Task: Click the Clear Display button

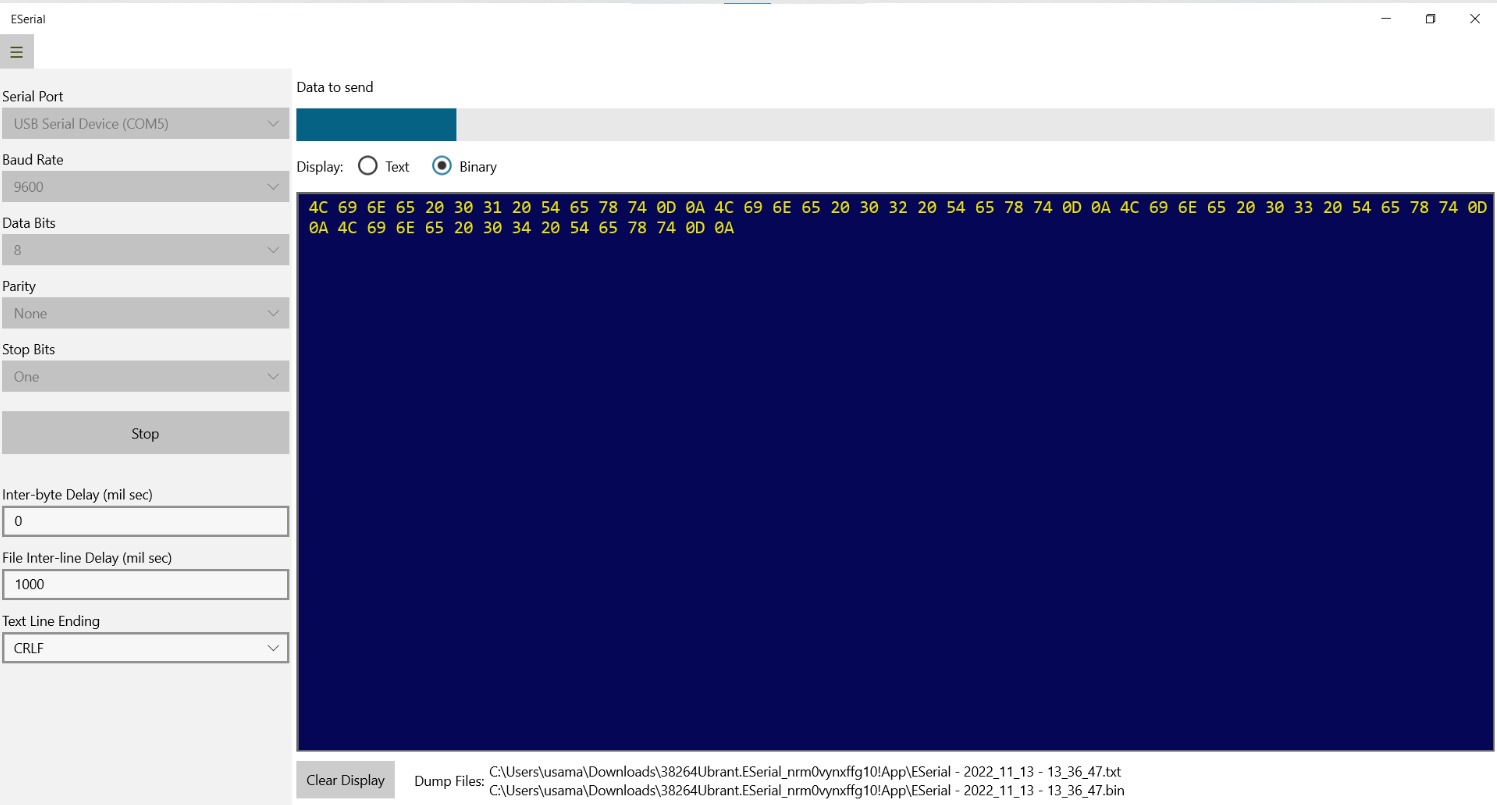Action: tap(345, 779)
